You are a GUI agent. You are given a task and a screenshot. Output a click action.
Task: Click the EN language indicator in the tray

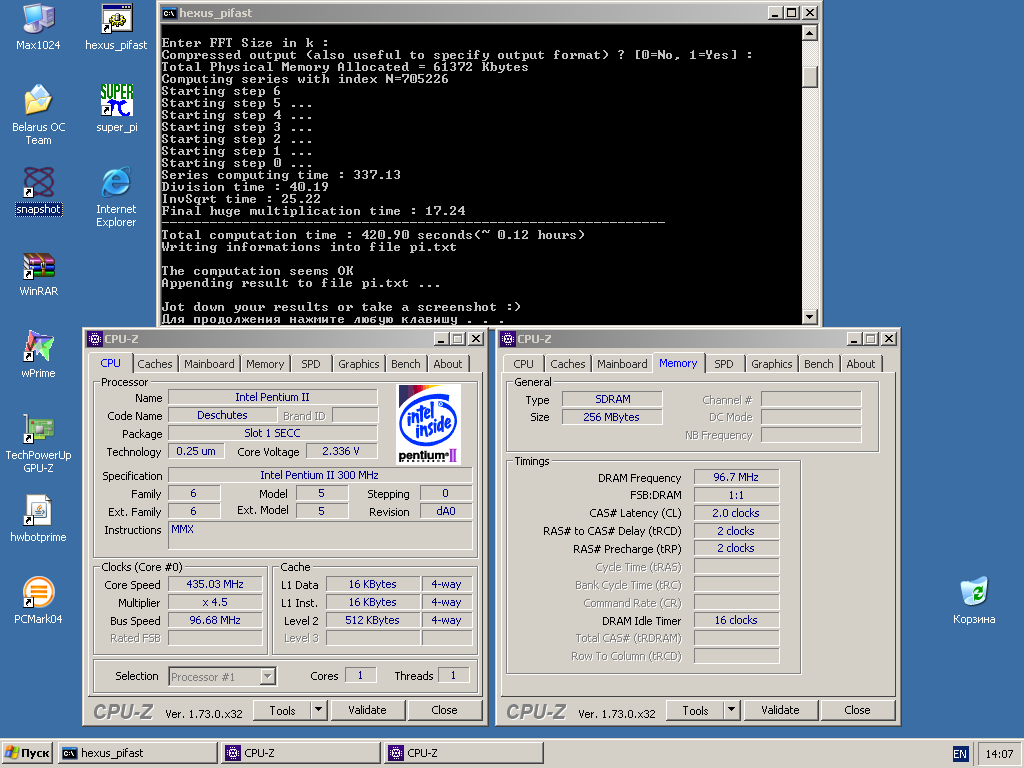(959, 754)
